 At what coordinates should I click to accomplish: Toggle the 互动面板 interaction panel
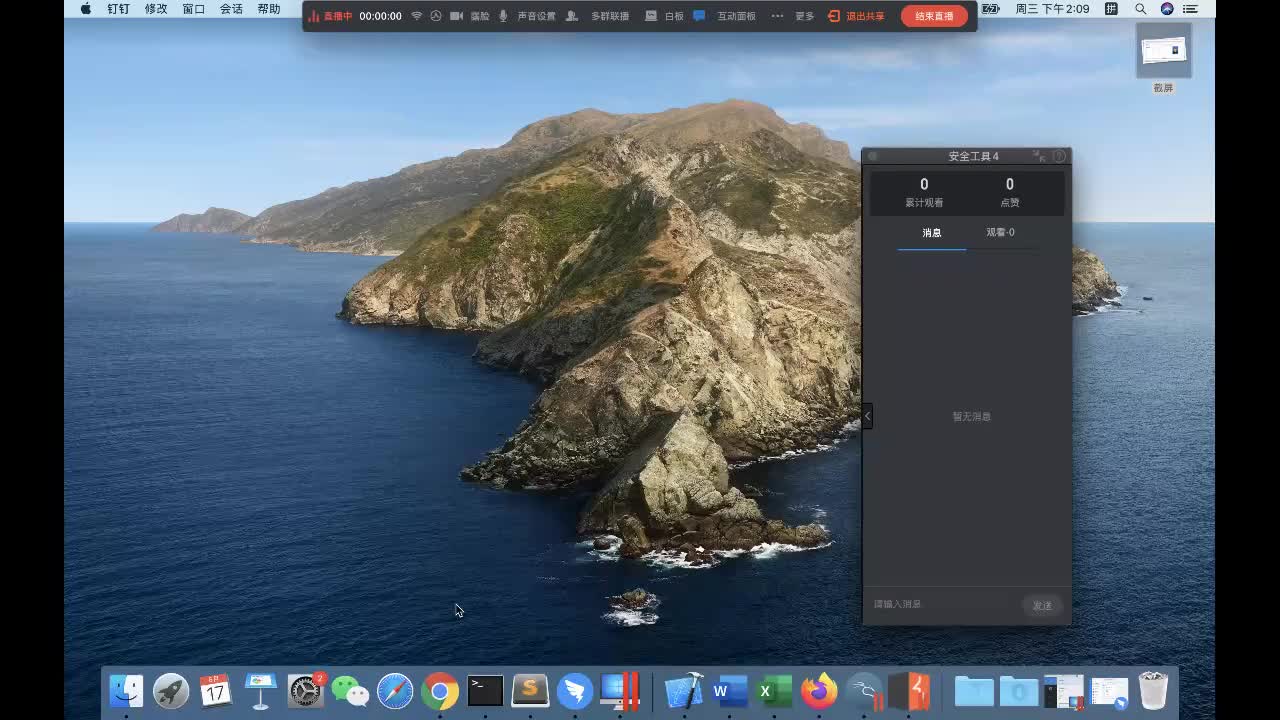[x=725, y=16]
